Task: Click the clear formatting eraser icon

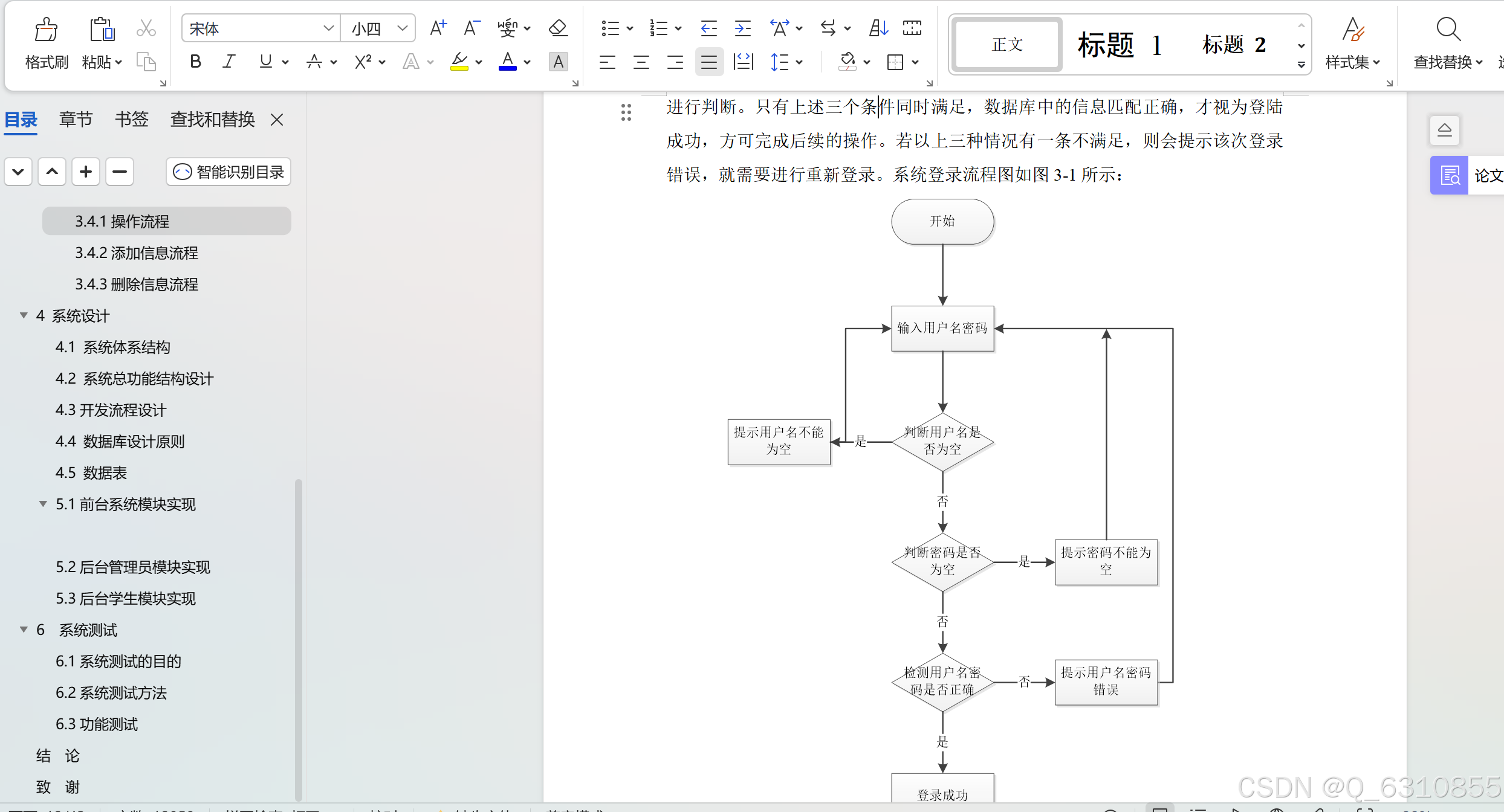Action: [x=557, y=28]
